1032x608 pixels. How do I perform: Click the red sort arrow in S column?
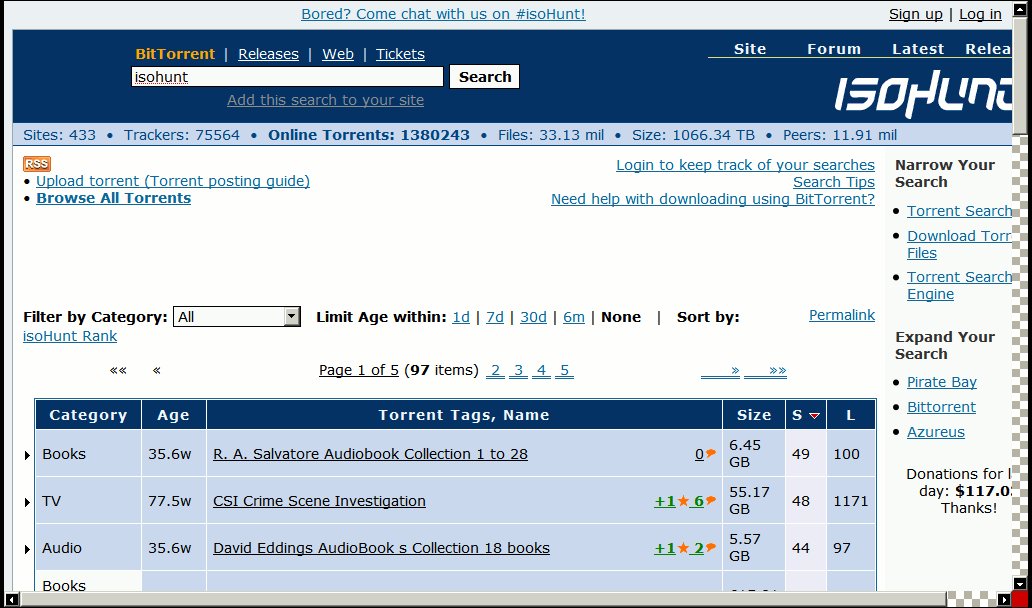tap(814, 415)
